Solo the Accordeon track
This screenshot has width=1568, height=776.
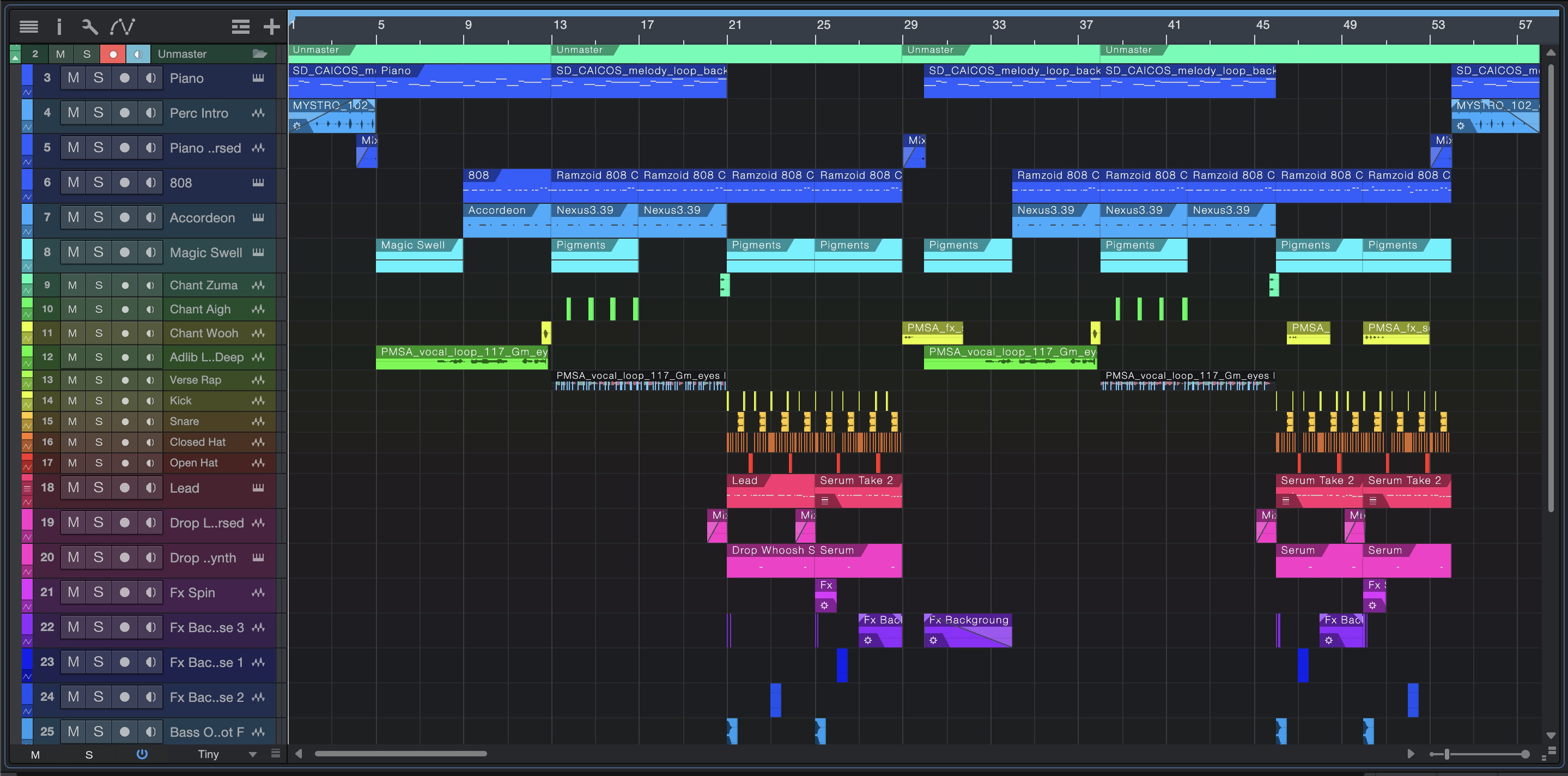pyautogui.click(x=98, y=217)
